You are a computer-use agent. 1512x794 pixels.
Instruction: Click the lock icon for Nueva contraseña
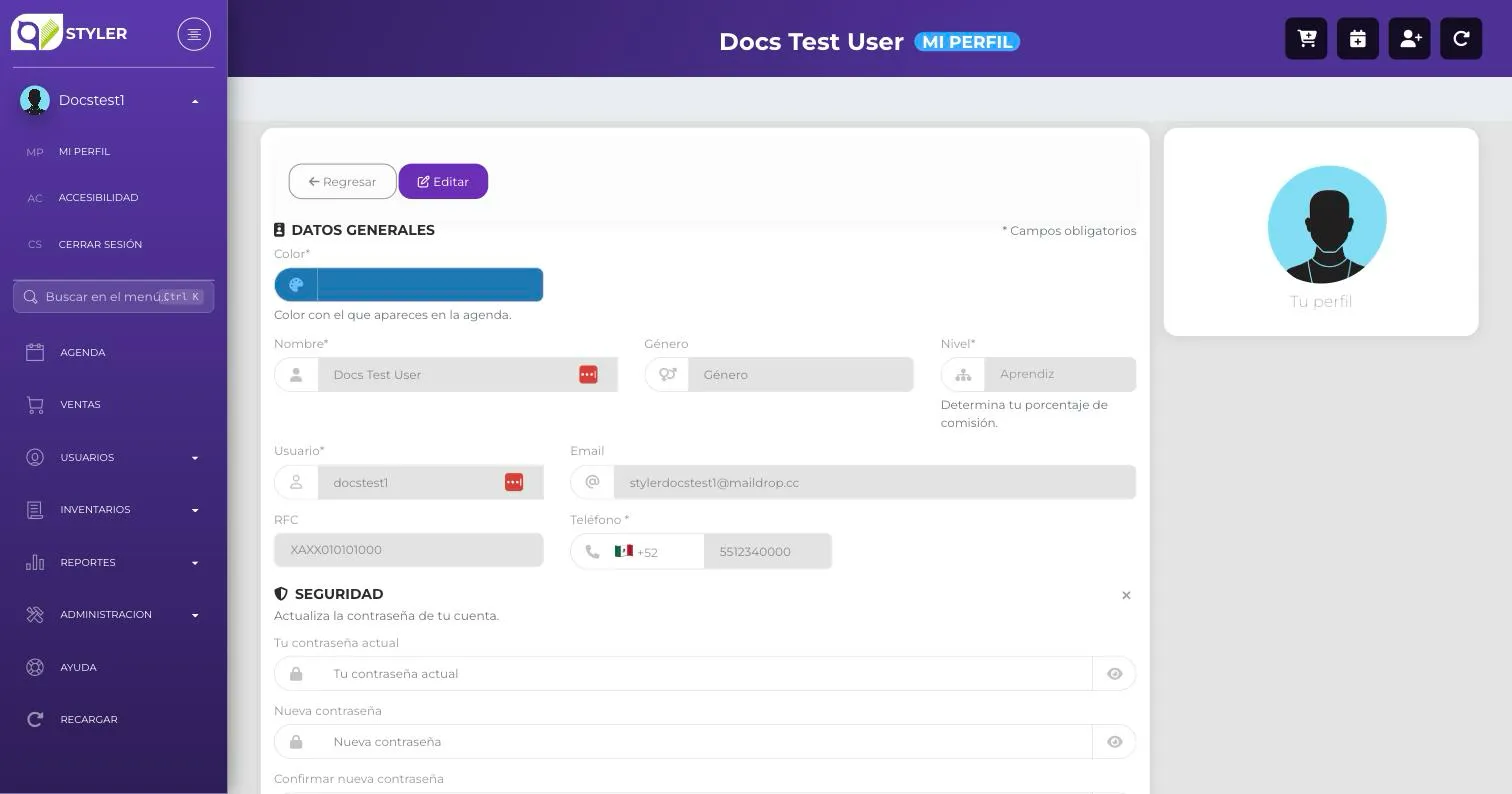(x=296, y=742)
